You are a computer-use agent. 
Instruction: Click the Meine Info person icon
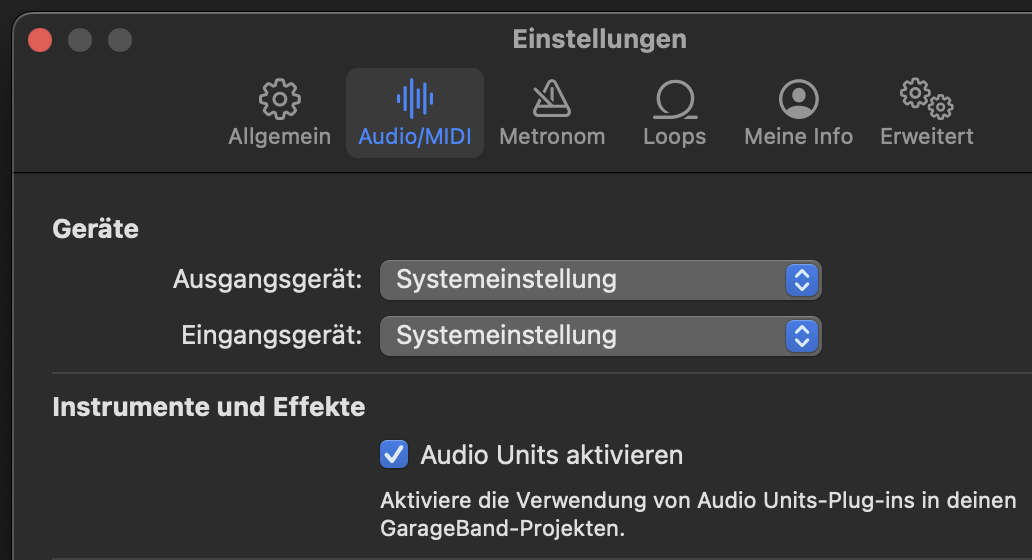[798, 98]
